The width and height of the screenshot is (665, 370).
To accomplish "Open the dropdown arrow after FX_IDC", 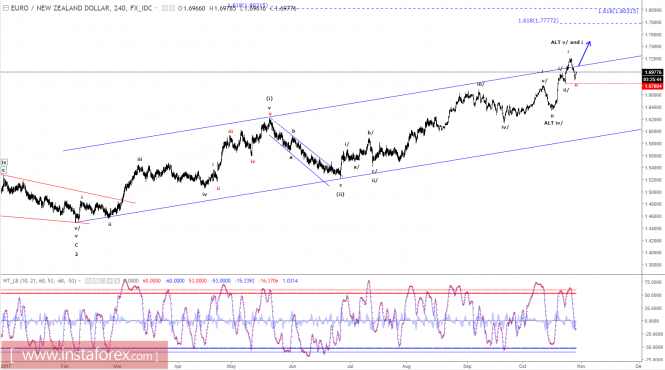I will 156,8.
